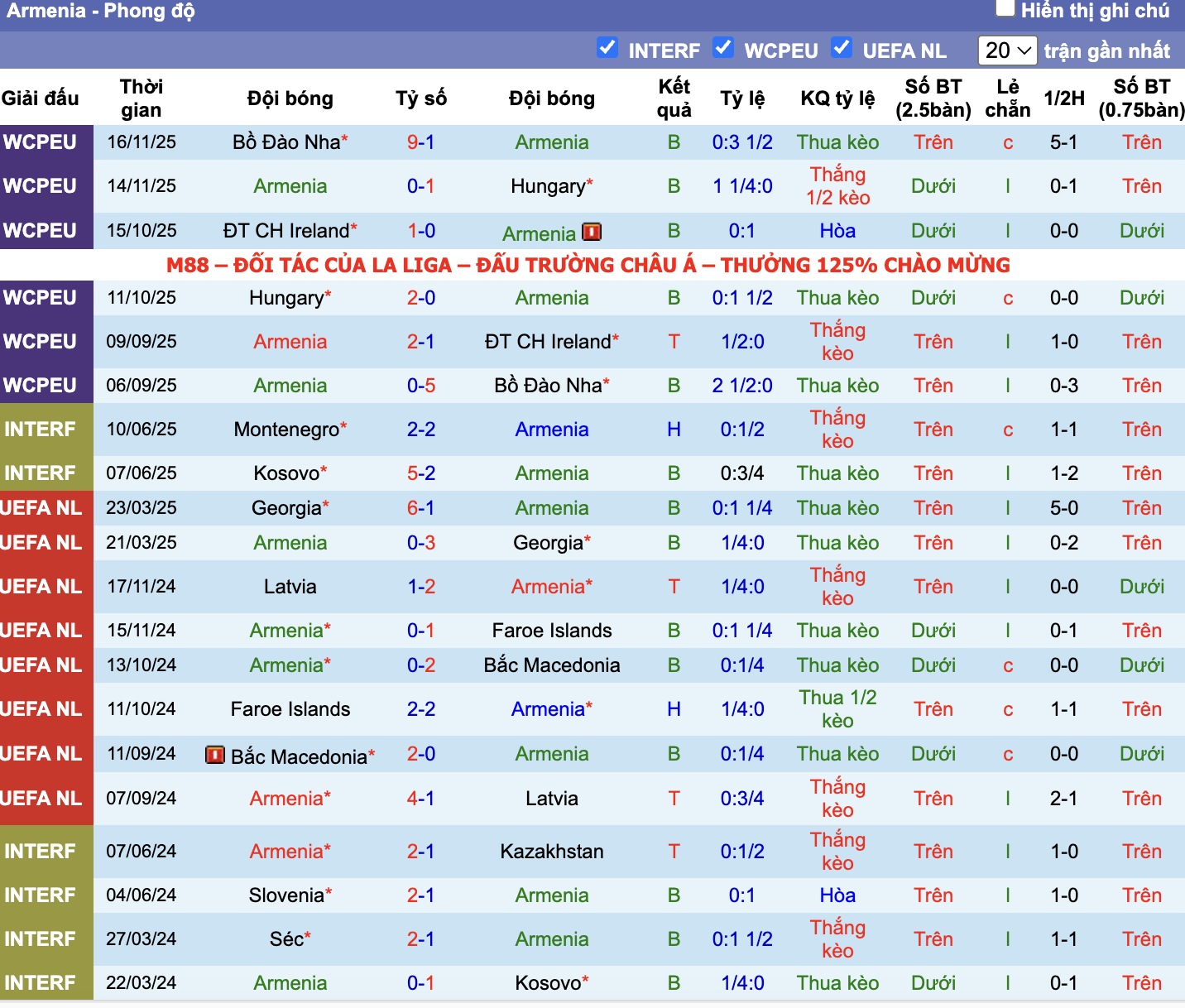Uncheck the WCPEU filter checkbox
The width and height of the screenshot is (1185, 1008).
coord(723,48)
